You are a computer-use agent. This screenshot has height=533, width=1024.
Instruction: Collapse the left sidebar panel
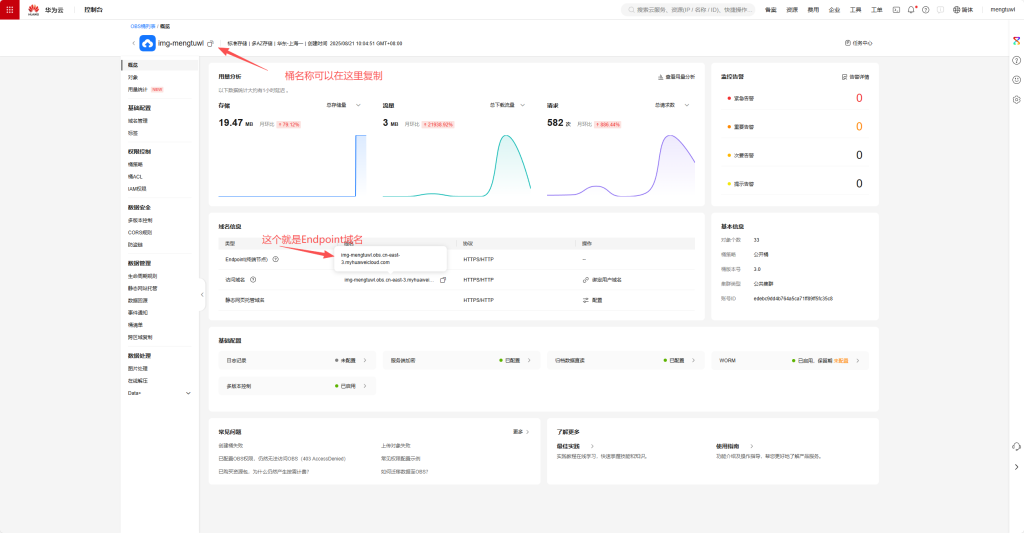click(x=202, y=294)
